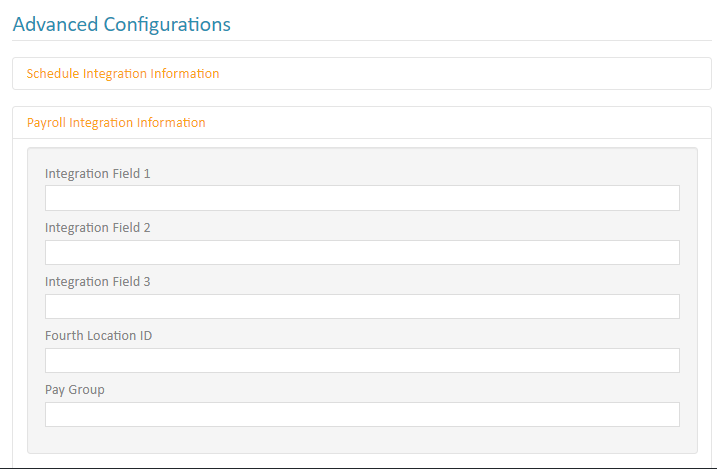The image size is (717, 469).
Task: Click the Pay Group label text
Action: [x=75, y=390]
